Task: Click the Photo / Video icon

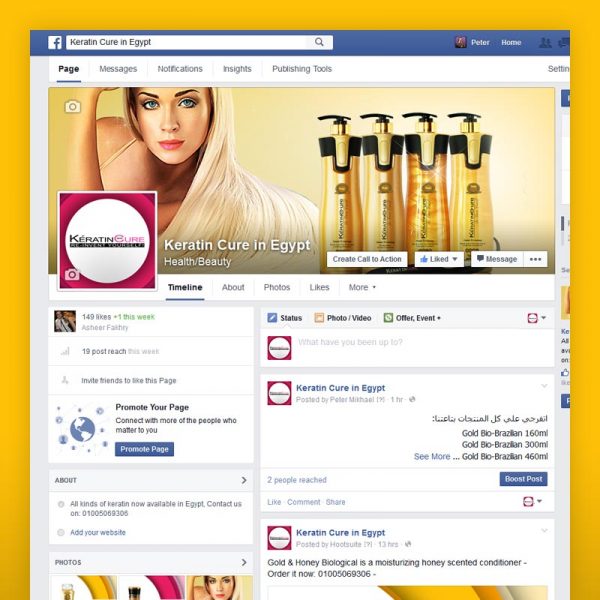Action: coord(319,318)
